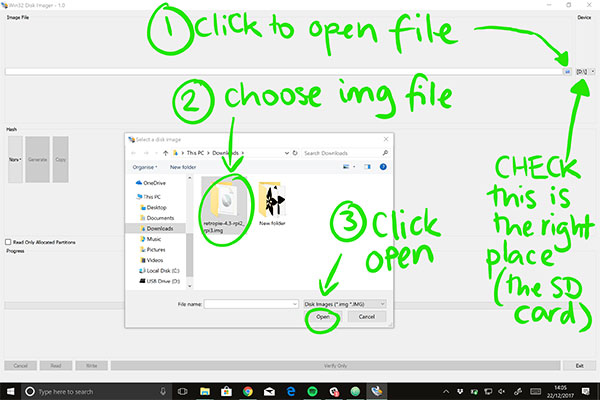Open the Hash type None dropdown
This screenshot has width=600, height=400.
tap(14, 159)
